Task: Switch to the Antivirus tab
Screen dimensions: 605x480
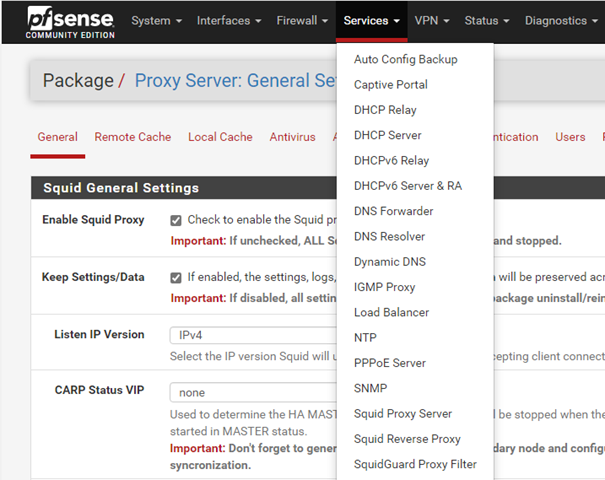Action: click(x=292, y=137)
